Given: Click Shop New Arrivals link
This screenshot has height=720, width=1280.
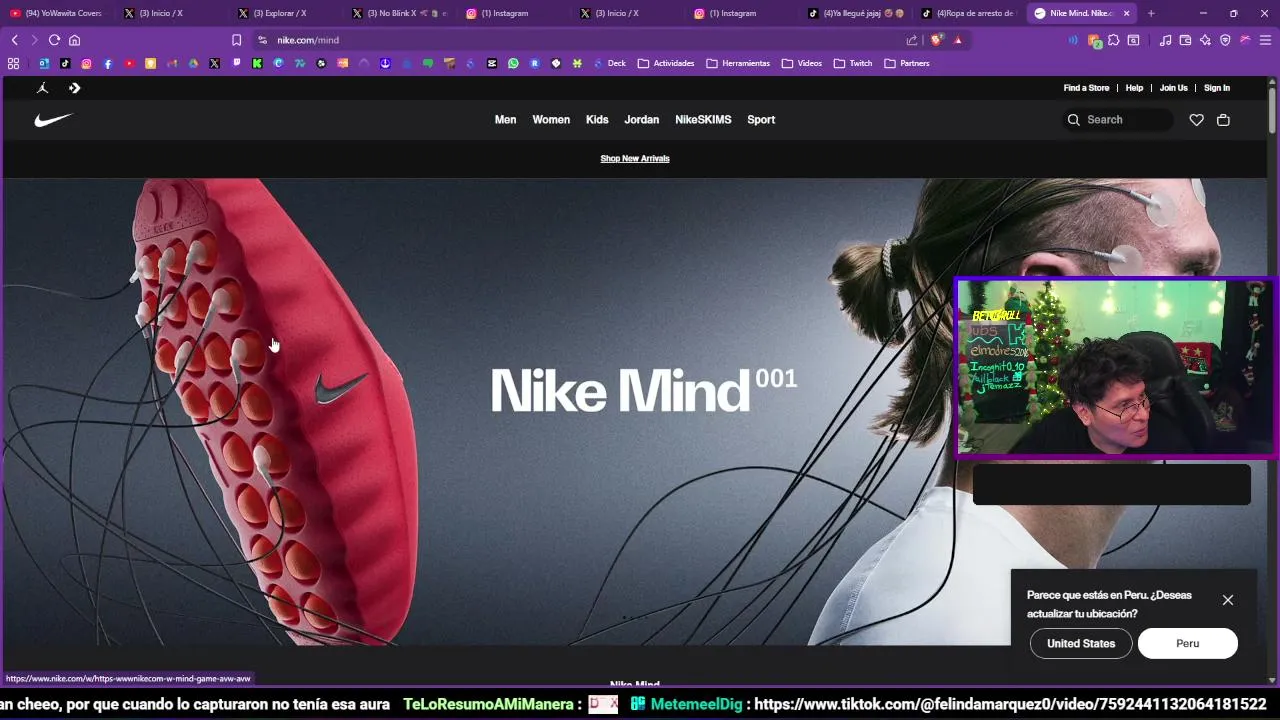Looking at the screenshot, I should tap(635, 158).
